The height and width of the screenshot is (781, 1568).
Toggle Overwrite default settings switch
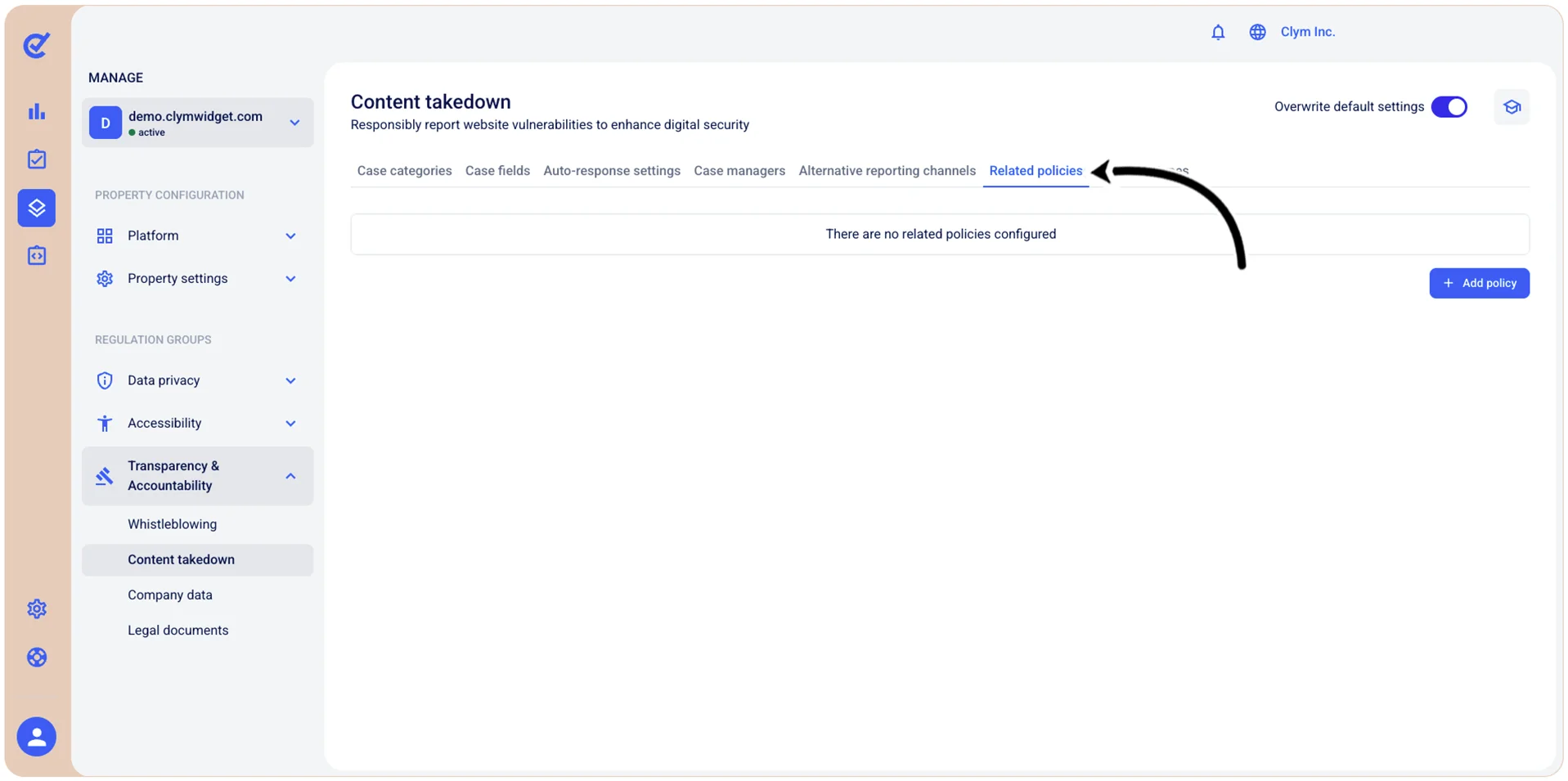pos(1449,107)
